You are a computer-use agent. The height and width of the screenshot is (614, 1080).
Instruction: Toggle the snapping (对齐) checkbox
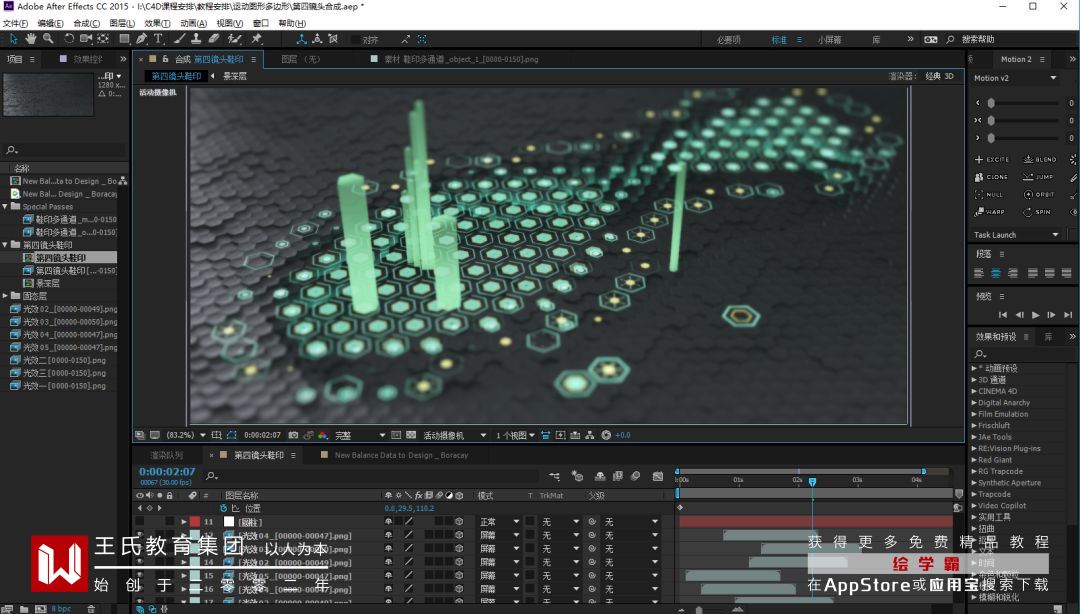tap(357, 40)
